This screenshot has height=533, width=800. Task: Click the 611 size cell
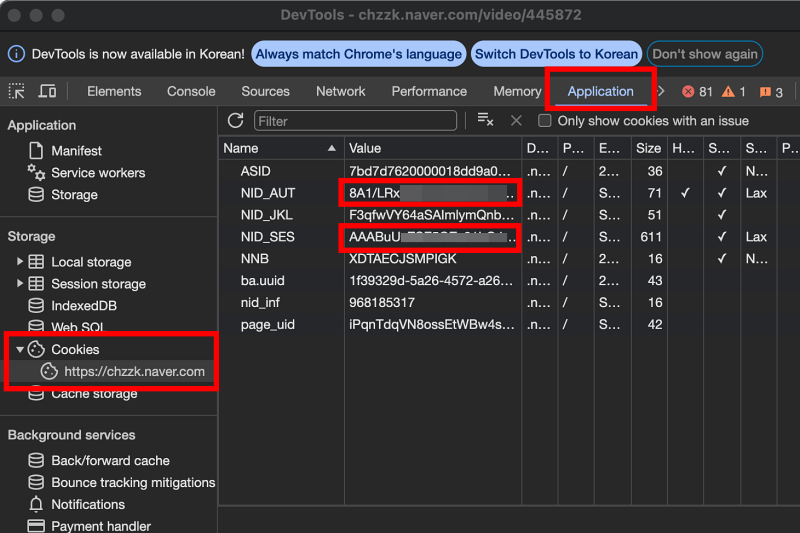[651, 237]
